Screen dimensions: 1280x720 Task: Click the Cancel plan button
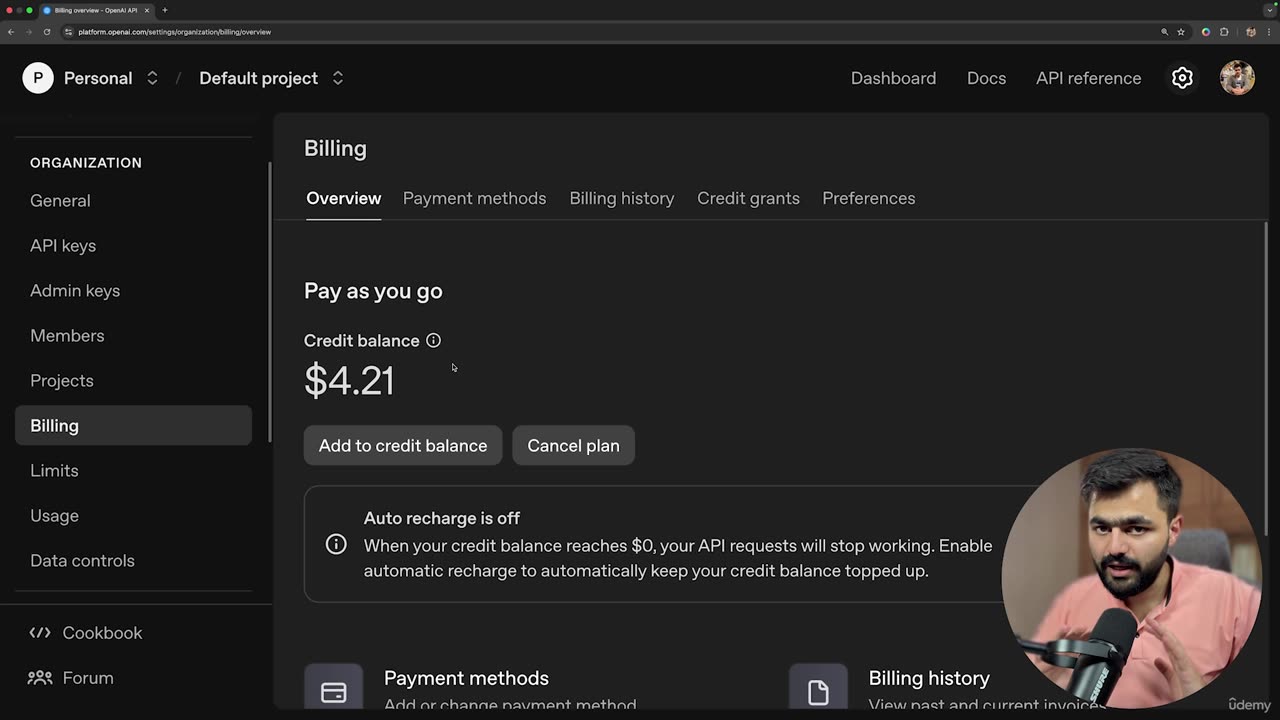pyautogui.click(x=573, y=446)
